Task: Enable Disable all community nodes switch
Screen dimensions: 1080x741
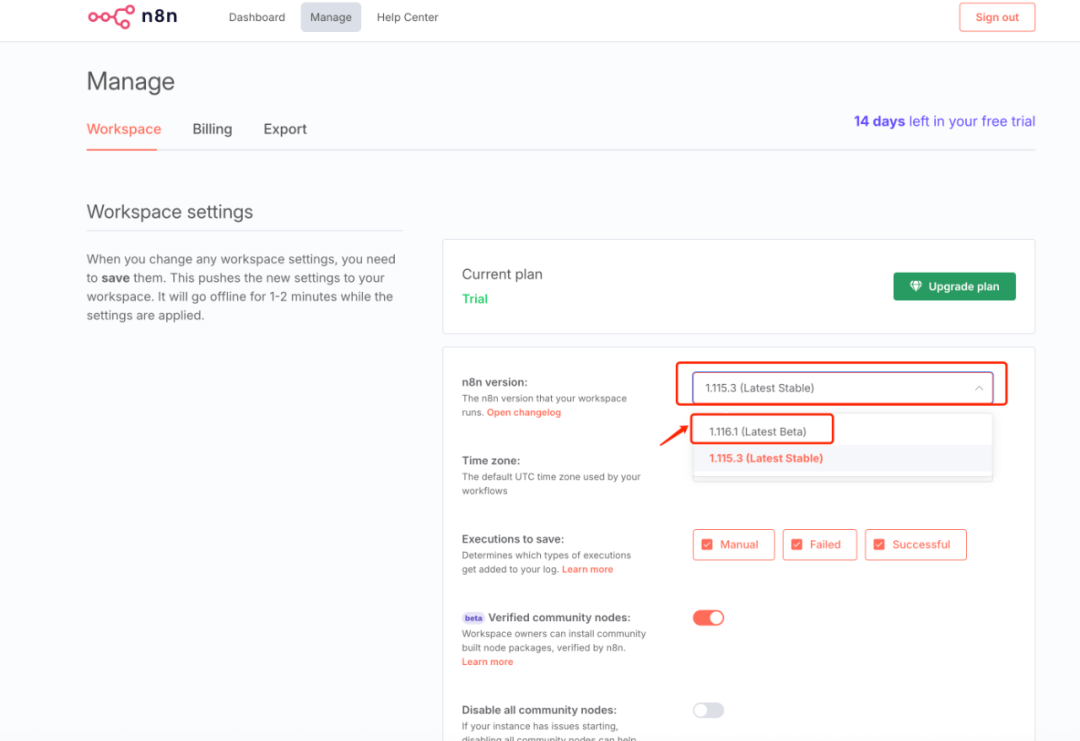Action: [x=708, y=710]
